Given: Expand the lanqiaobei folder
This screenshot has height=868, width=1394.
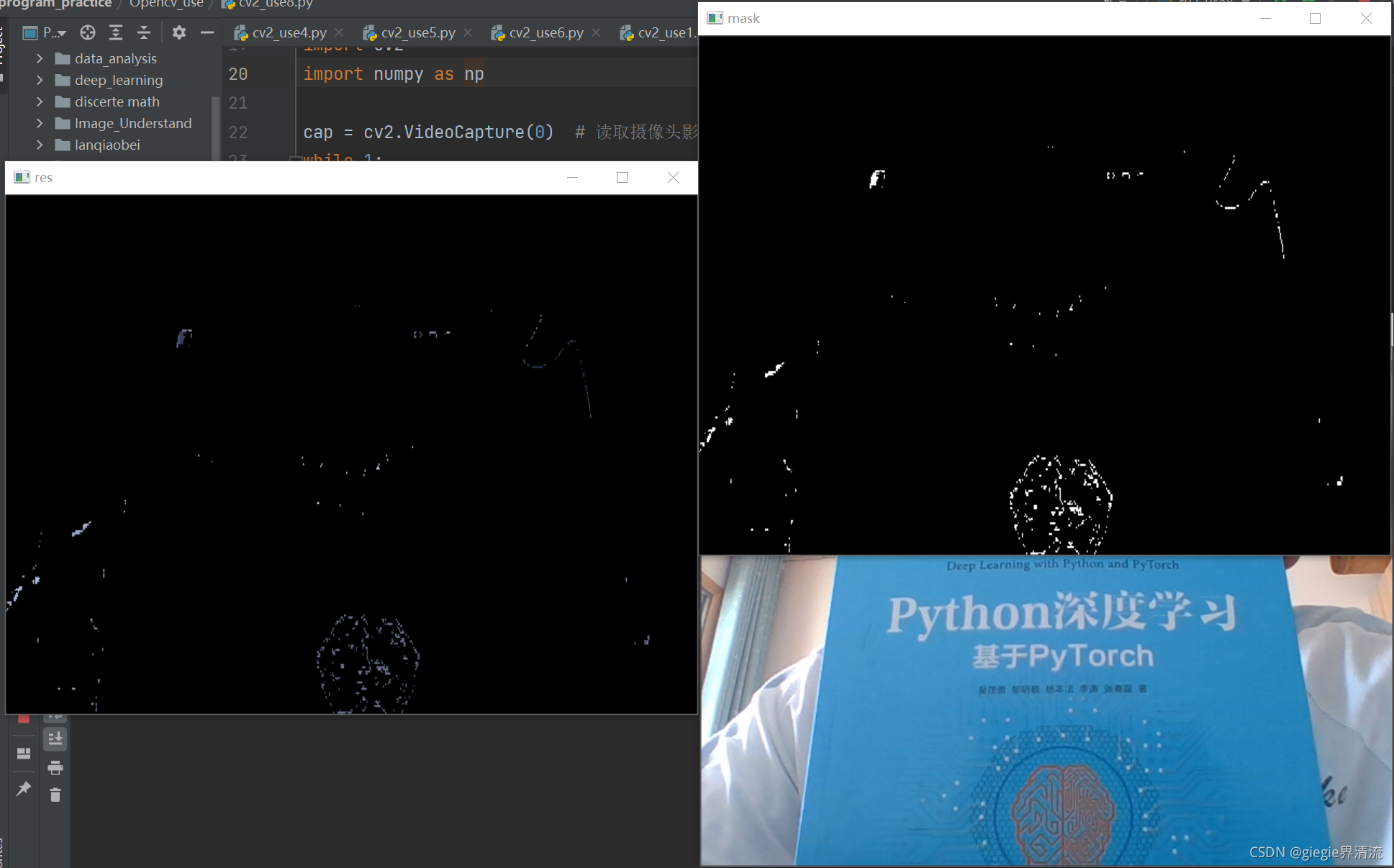Looking at the screenshot, I should click(40, 145).
